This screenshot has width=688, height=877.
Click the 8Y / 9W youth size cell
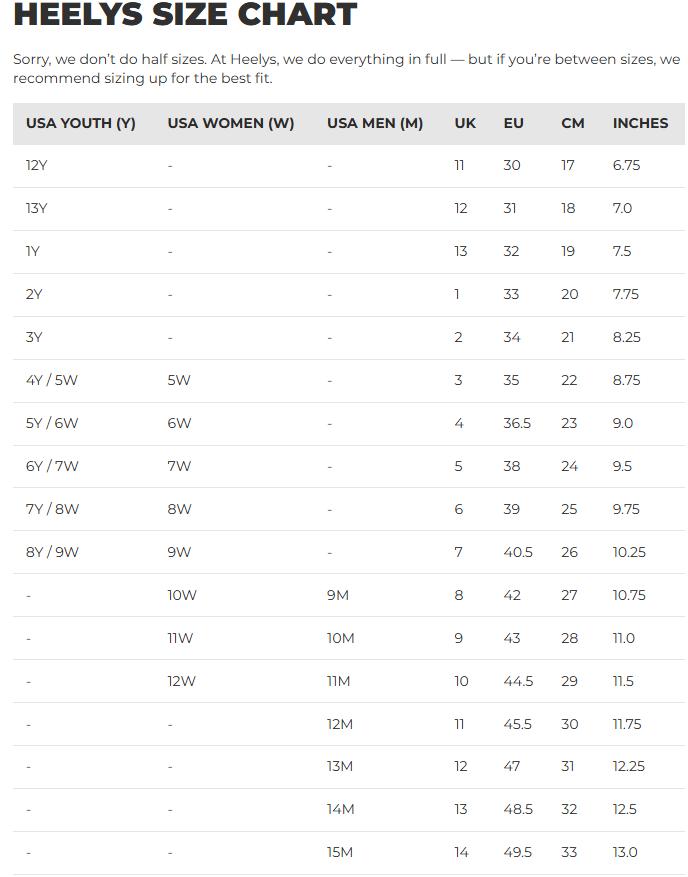tap(52, 552)
